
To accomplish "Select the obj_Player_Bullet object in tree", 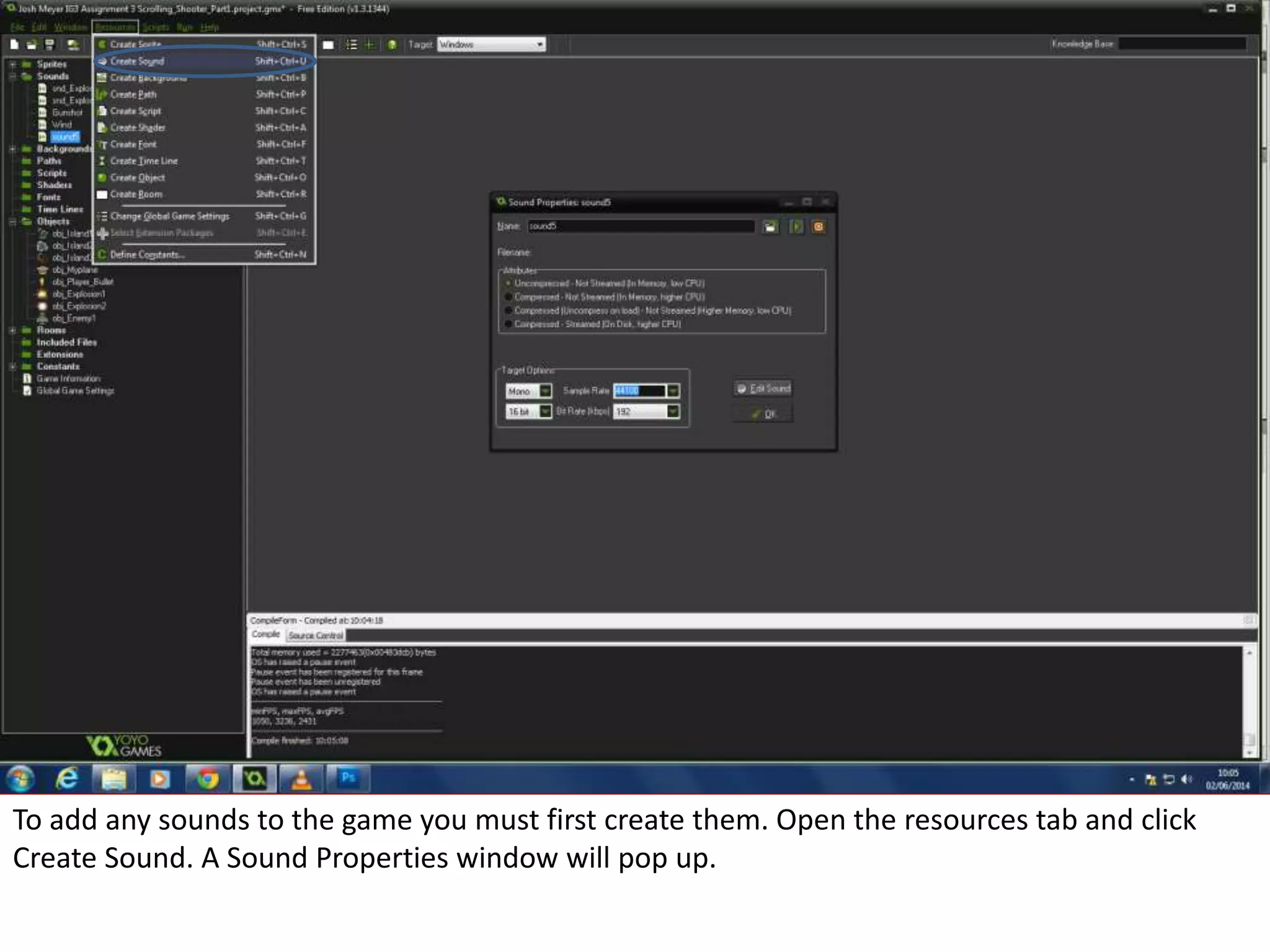I will pos(82,281).
